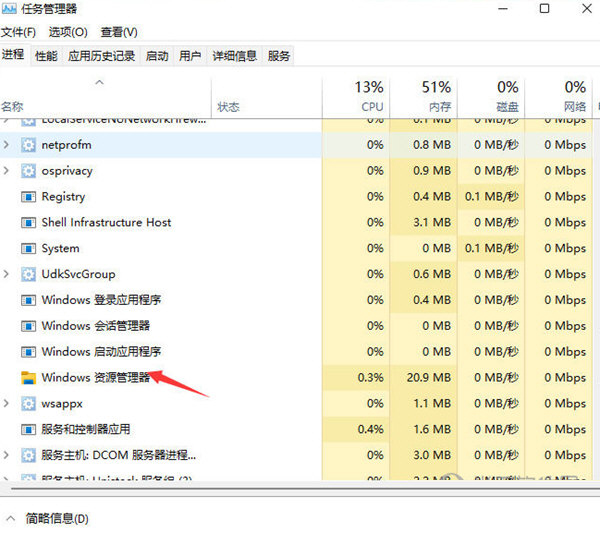Image resolution: width=600 pixels, height=533 pixels.
Task: Click the UdkSvcGroup gear icon
Action: 28,274
